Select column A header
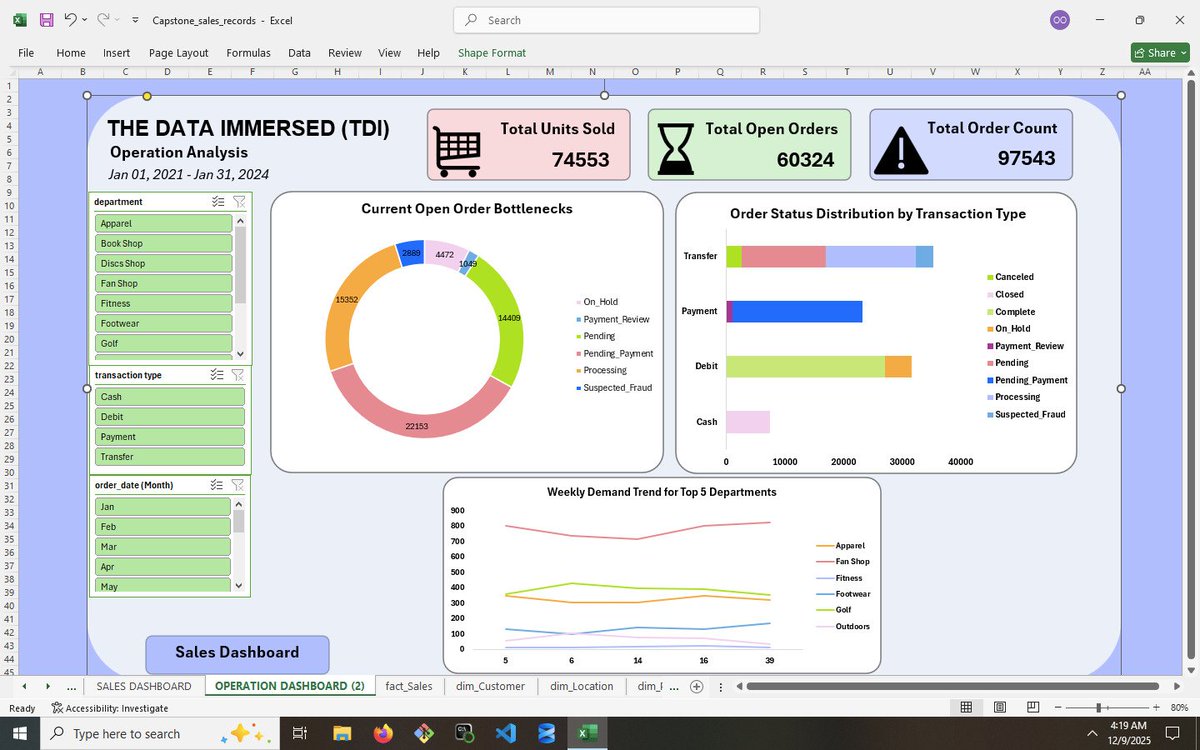Screen dimensions: 1200x750 (x=39, y=72)
